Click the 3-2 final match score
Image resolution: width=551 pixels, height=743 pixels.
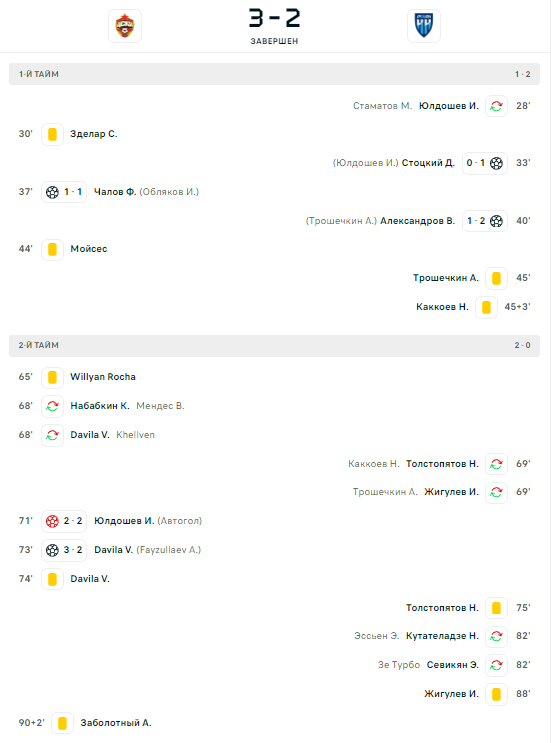coord(275,18)
